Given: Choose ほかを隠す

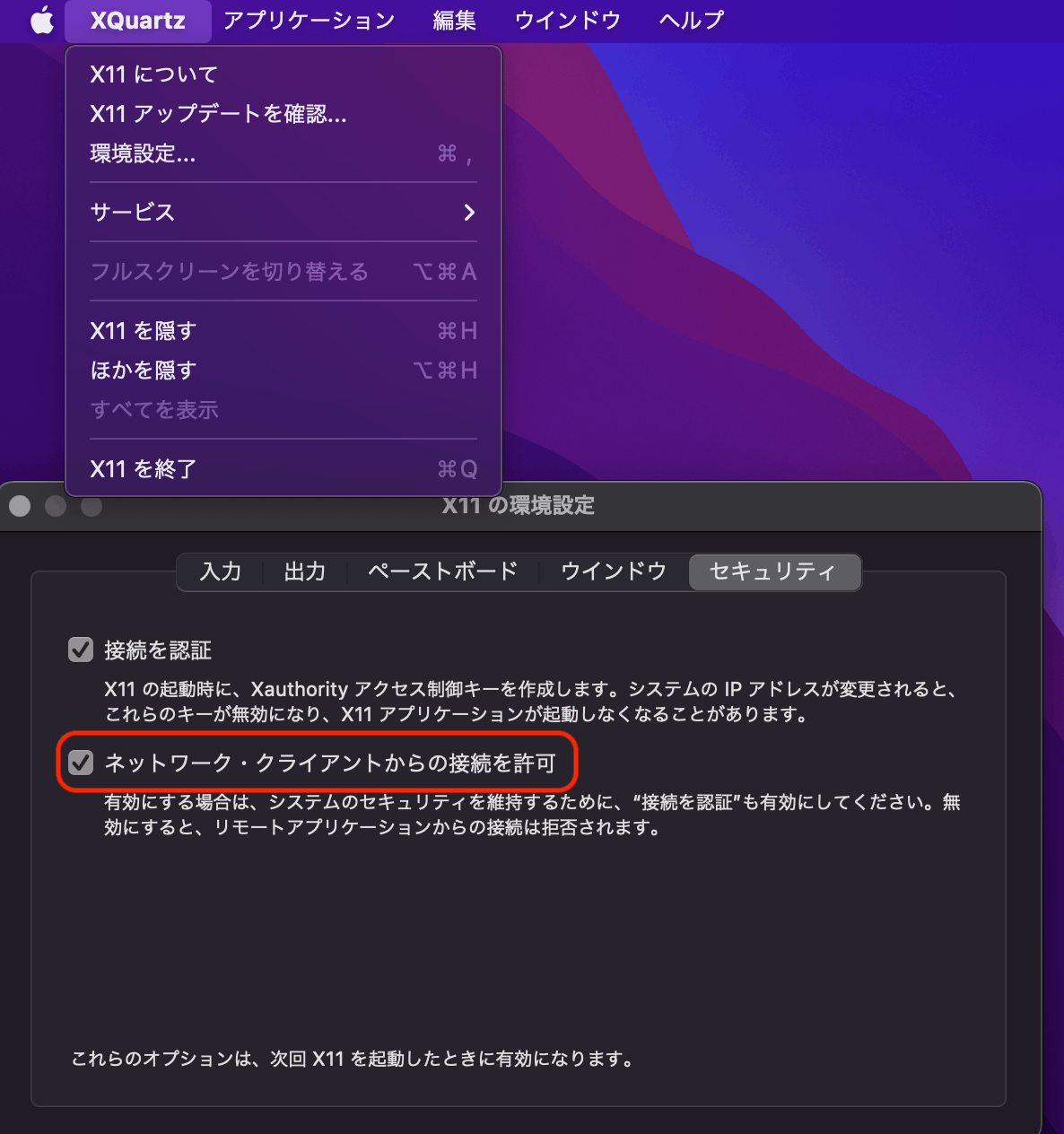Looking at the screenshot, I should (283, 371).
